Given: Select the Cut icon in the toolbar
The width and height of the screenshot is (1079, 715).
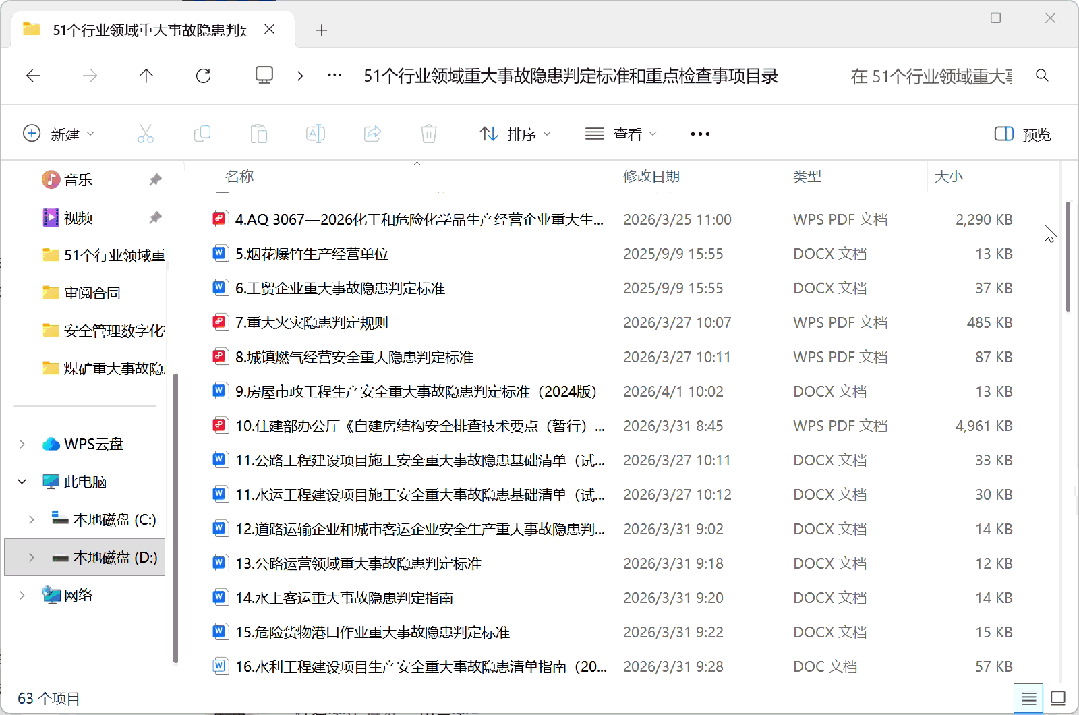Looking at the screenshot, I should click(146, 133).
